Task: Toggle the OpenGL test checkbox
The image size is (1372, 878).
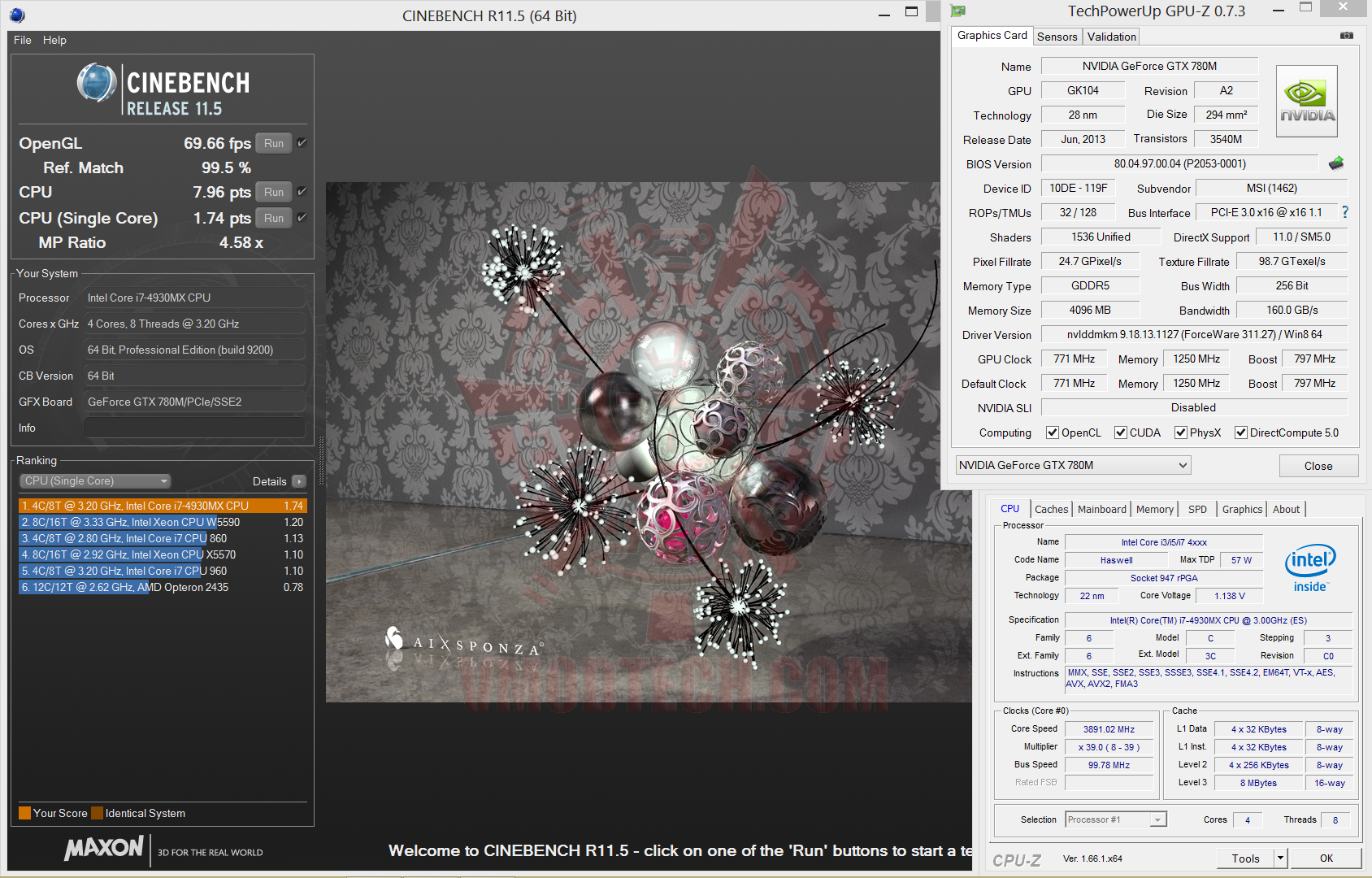Action: coord(302,143)
